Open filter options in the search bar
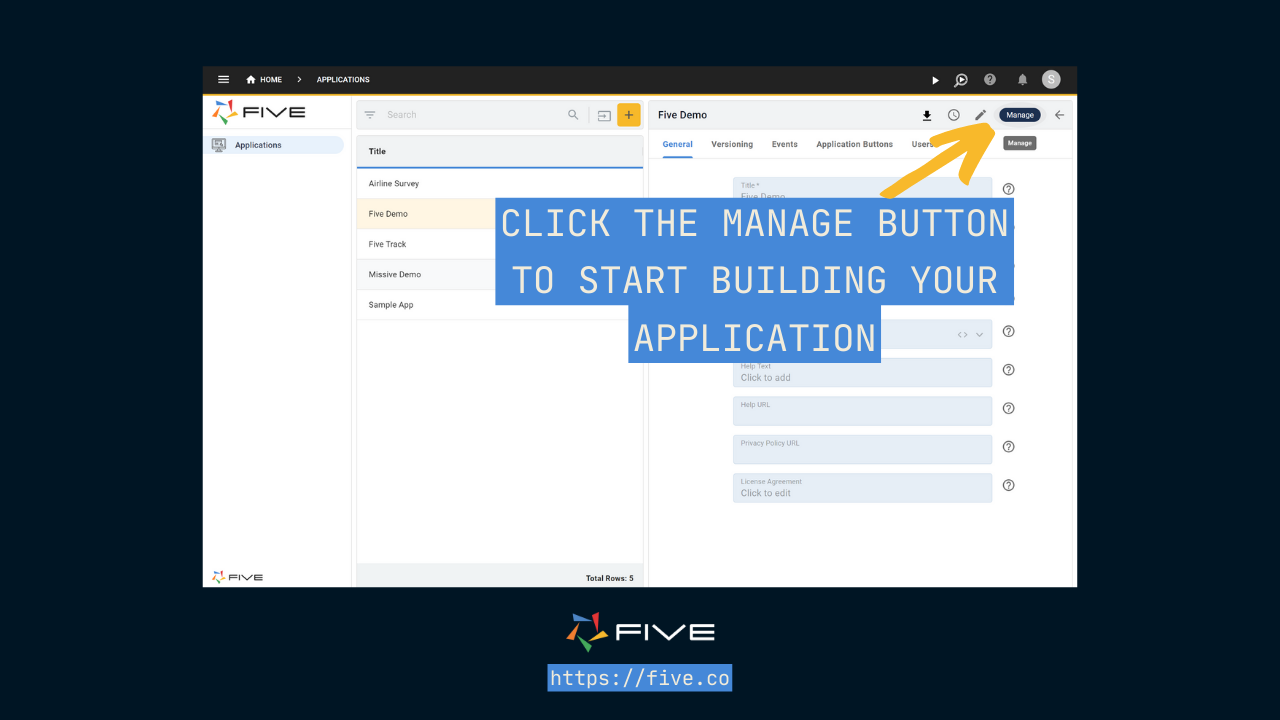 pos(368,114)
